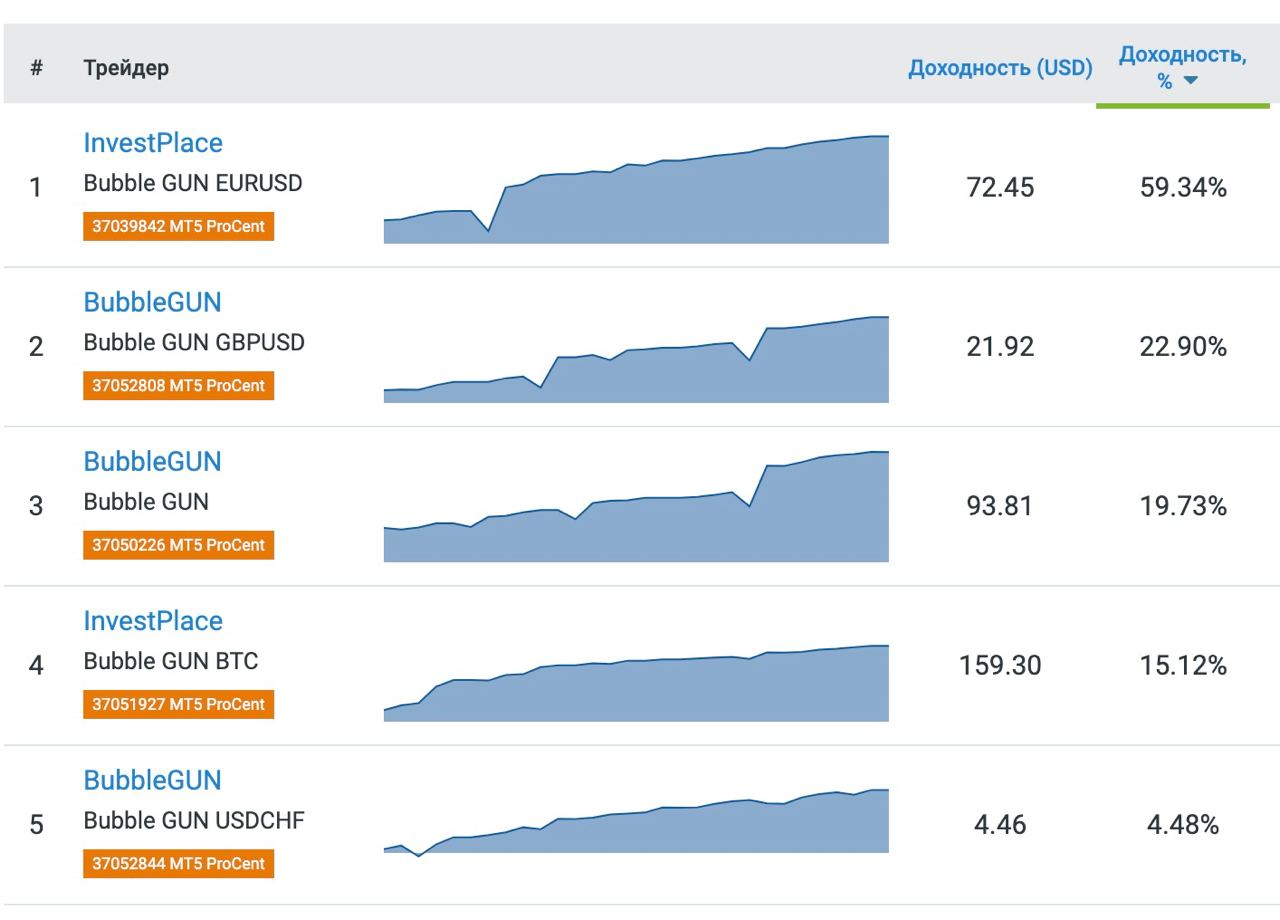Click account badge 37050226 MT5 ProCent
The width and height of the screenshot is (1280, 920).
(x=178, y=545)
